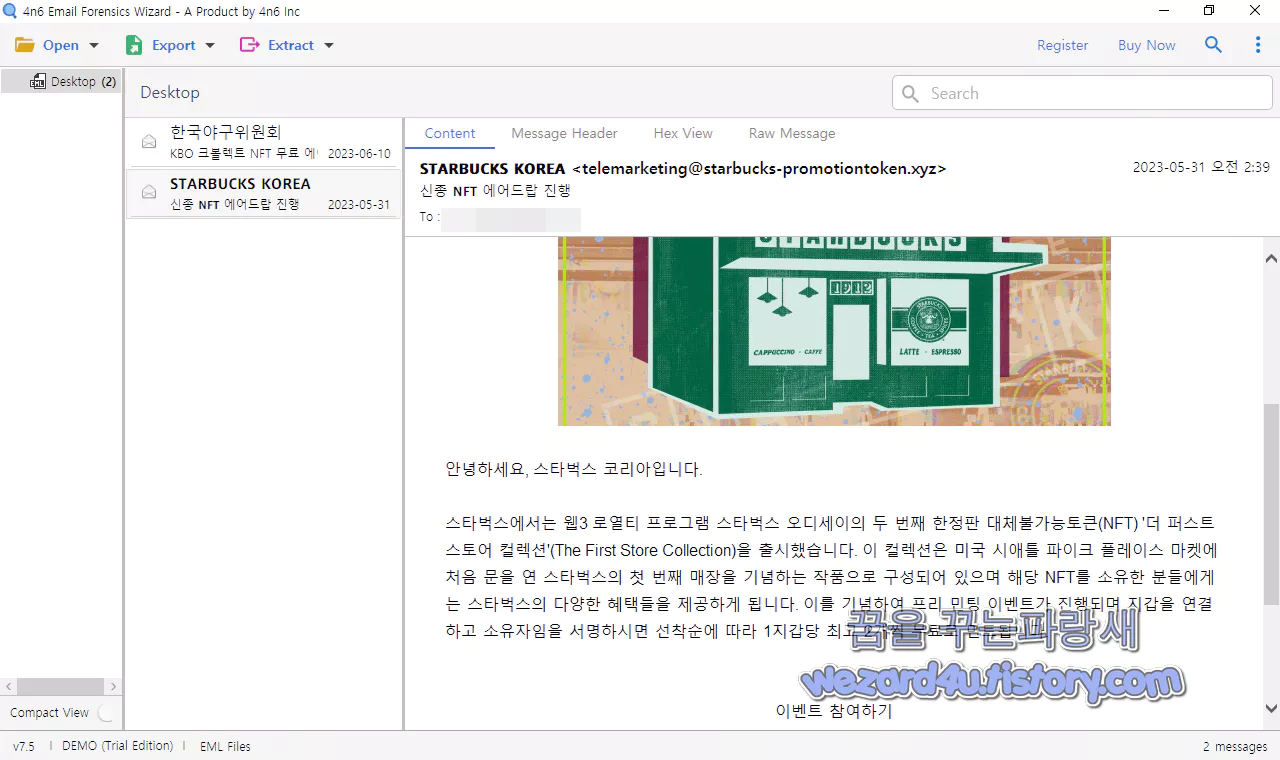Click the pink Extract icon
Screen dimensions: 1280x760
point(249,45)
